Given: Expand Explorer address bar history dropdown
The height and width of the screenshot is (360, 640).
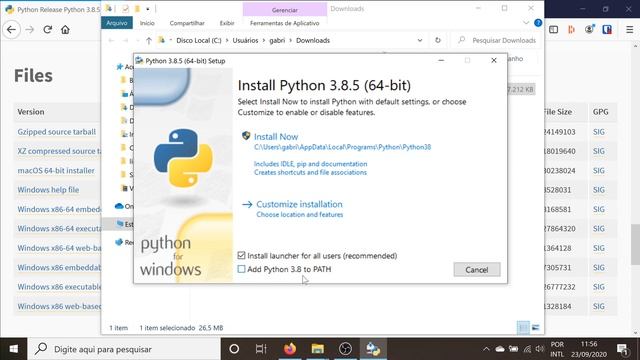Looking at the screenshot, I should coord(420,40).
